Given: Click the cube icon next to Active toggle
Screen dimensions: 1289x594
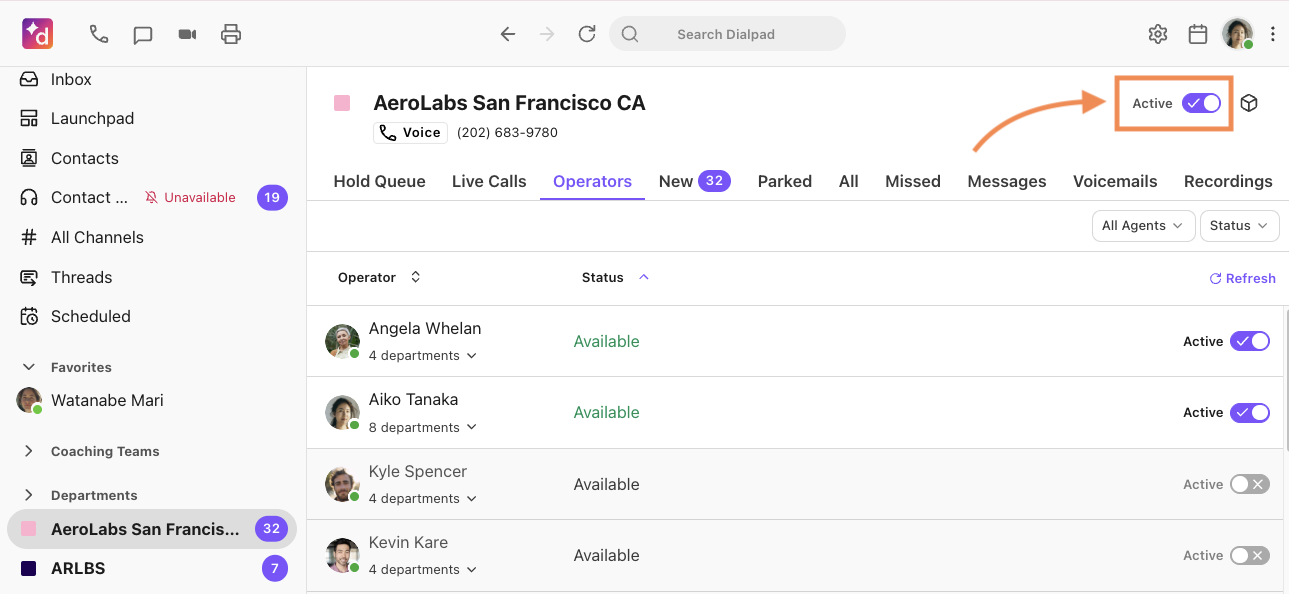Looking at the screenshot, I should 1249,102.
